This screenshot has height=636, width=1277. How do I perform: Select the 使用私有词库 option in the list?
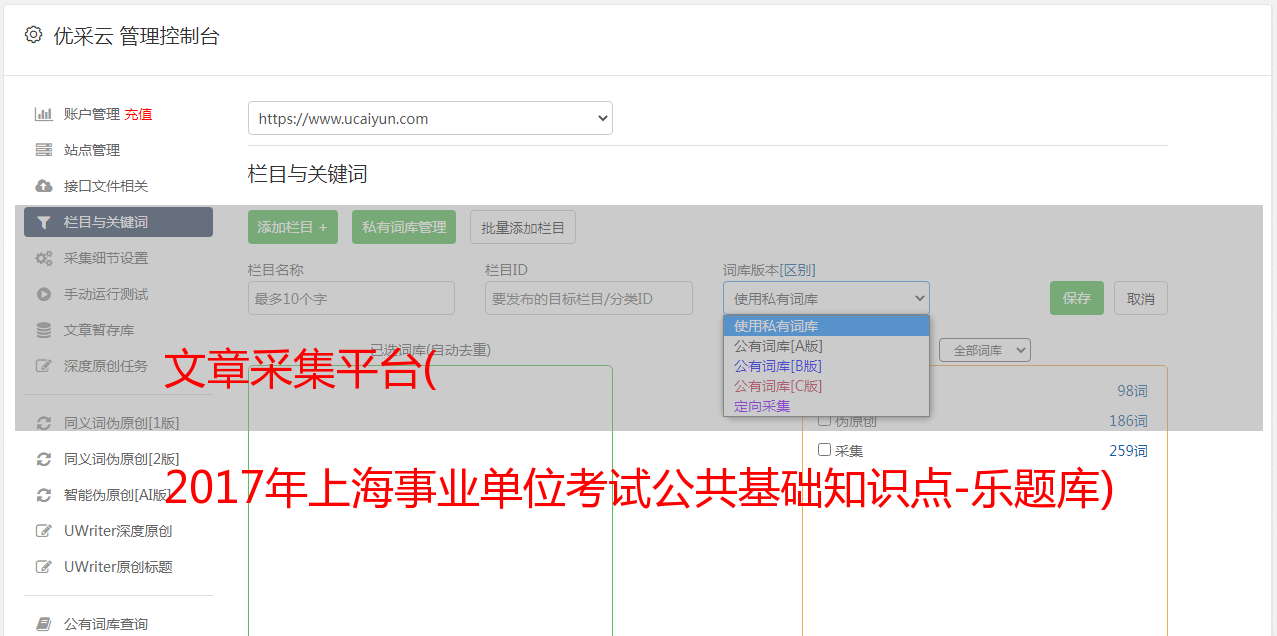click(826, 326)
